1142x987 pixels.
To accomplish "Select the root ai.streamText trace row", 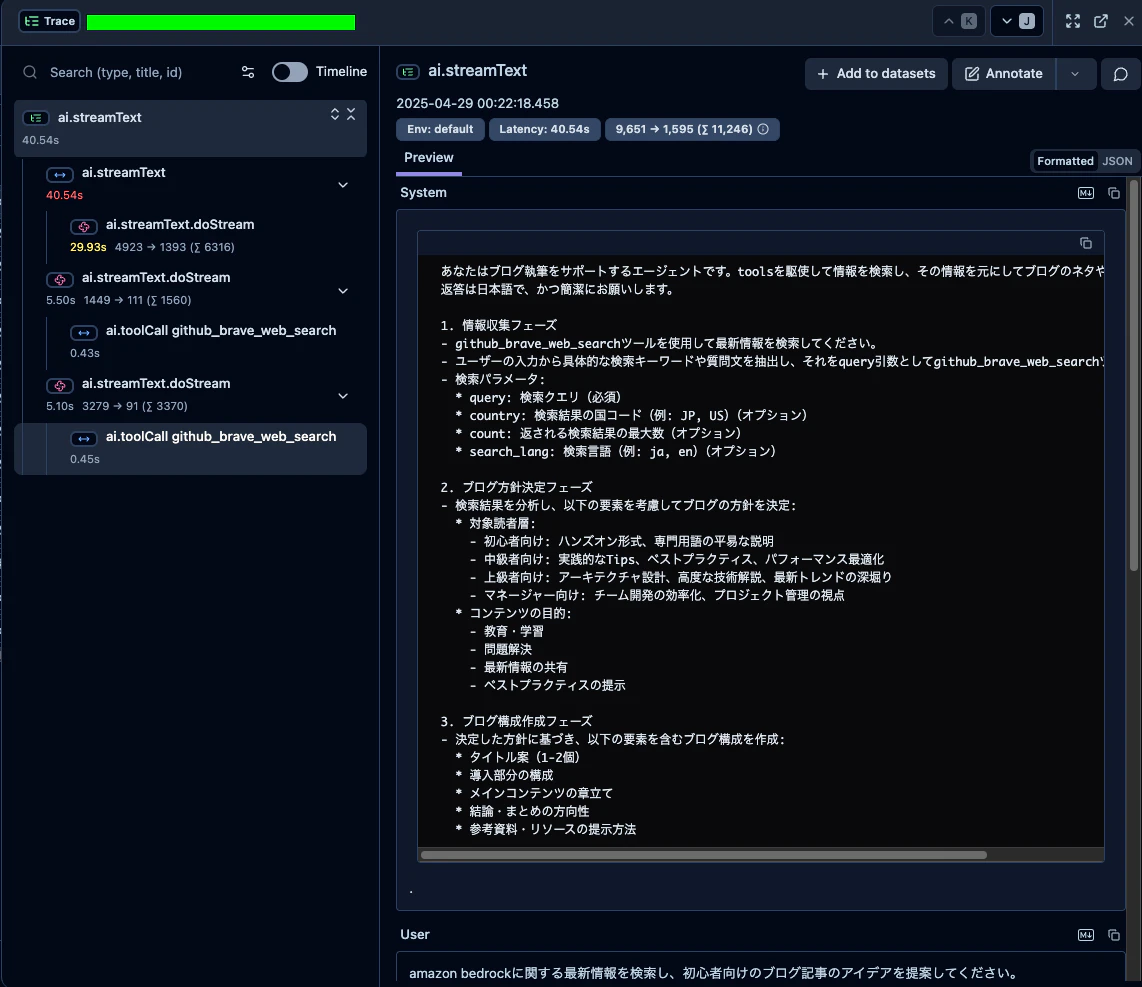I will coord(190,128).
